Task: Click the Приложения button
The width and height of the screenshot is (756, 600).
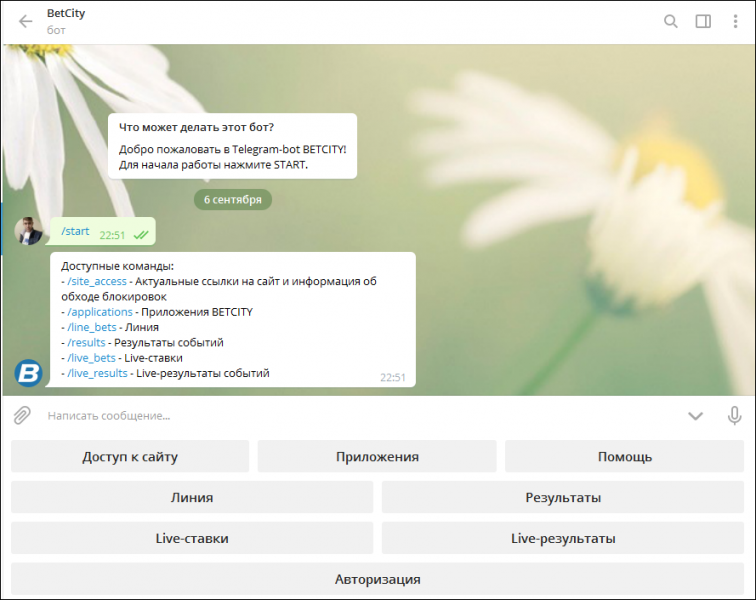Action: pyautogui.click(x=377, y=456)
